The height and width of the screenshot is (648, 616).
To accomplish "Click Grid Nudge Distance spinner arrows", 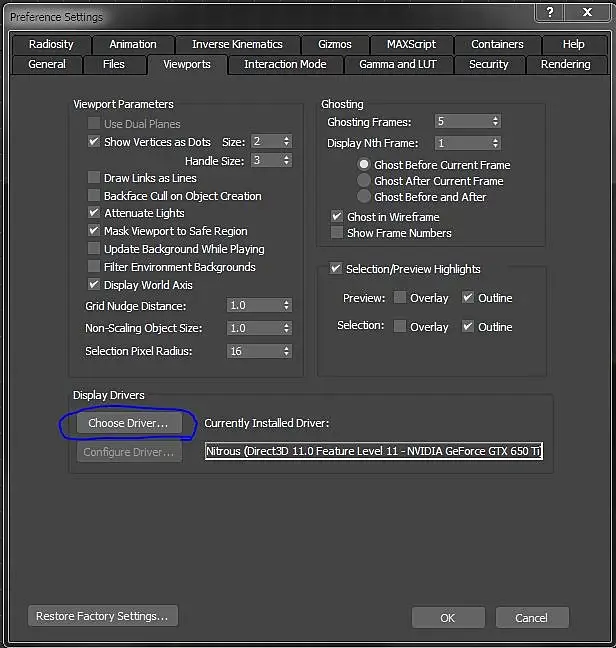I will [286, 305].
